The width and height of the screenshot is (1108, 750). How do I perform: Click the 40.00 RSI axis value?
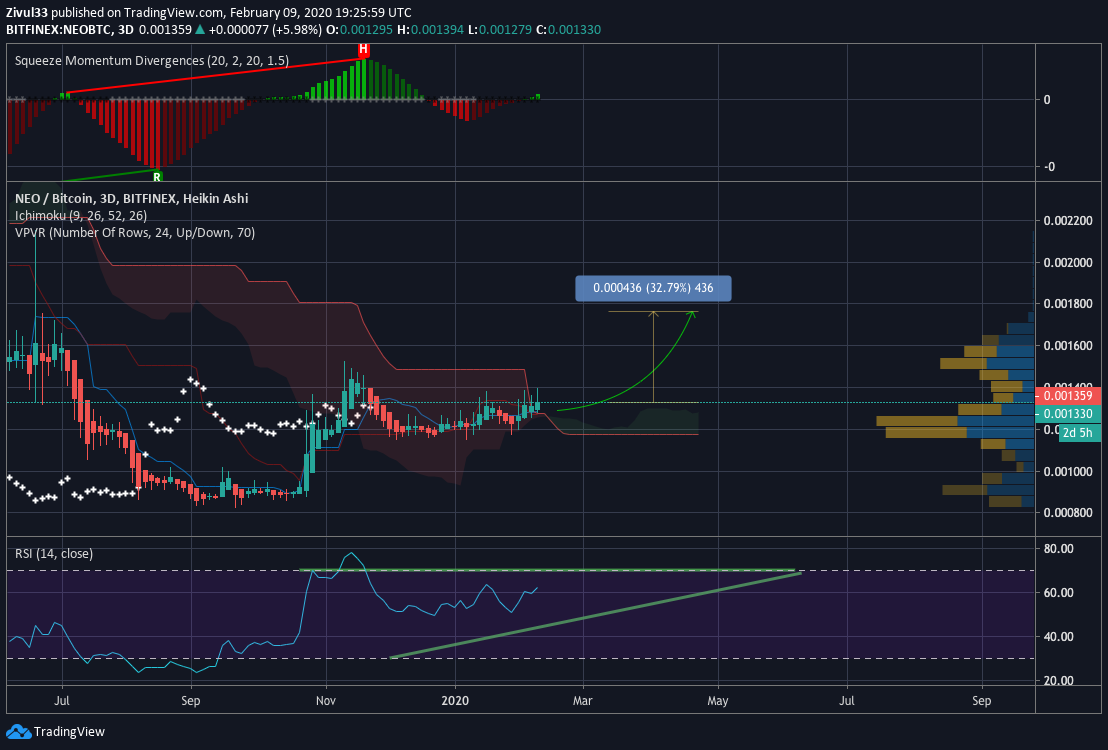pyautogui.click(x=1058, y=637)
